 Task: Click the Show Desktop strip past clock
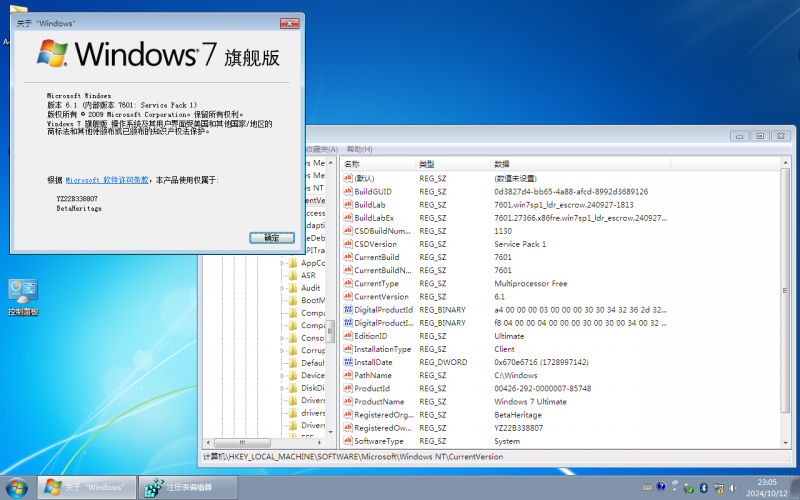[x=795, y=487]
